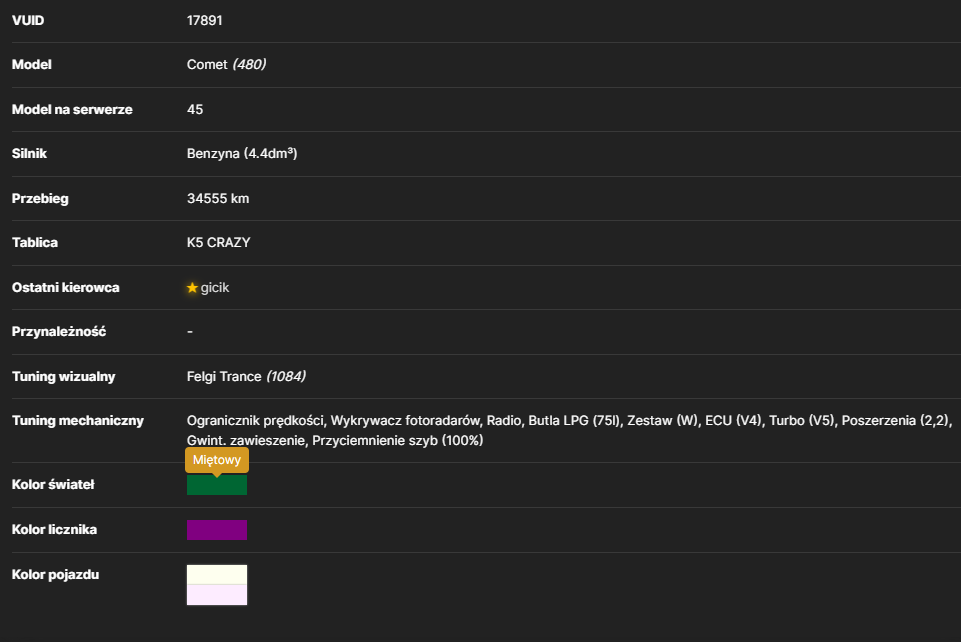The width and height of the screenshot is (961, 642).
Task: Click the wheel ID (1084)
Action: click(x=286, y=376)
